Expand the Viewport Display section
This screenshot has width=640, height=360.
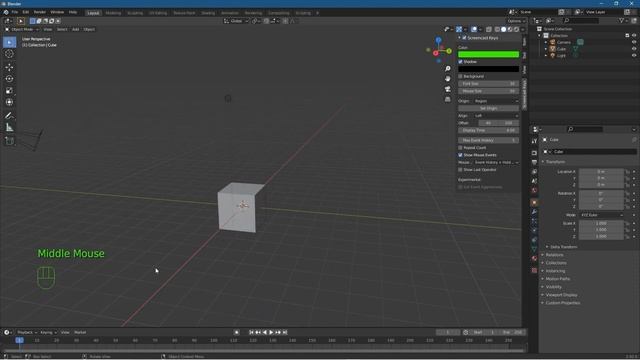(x=561, y=295)
